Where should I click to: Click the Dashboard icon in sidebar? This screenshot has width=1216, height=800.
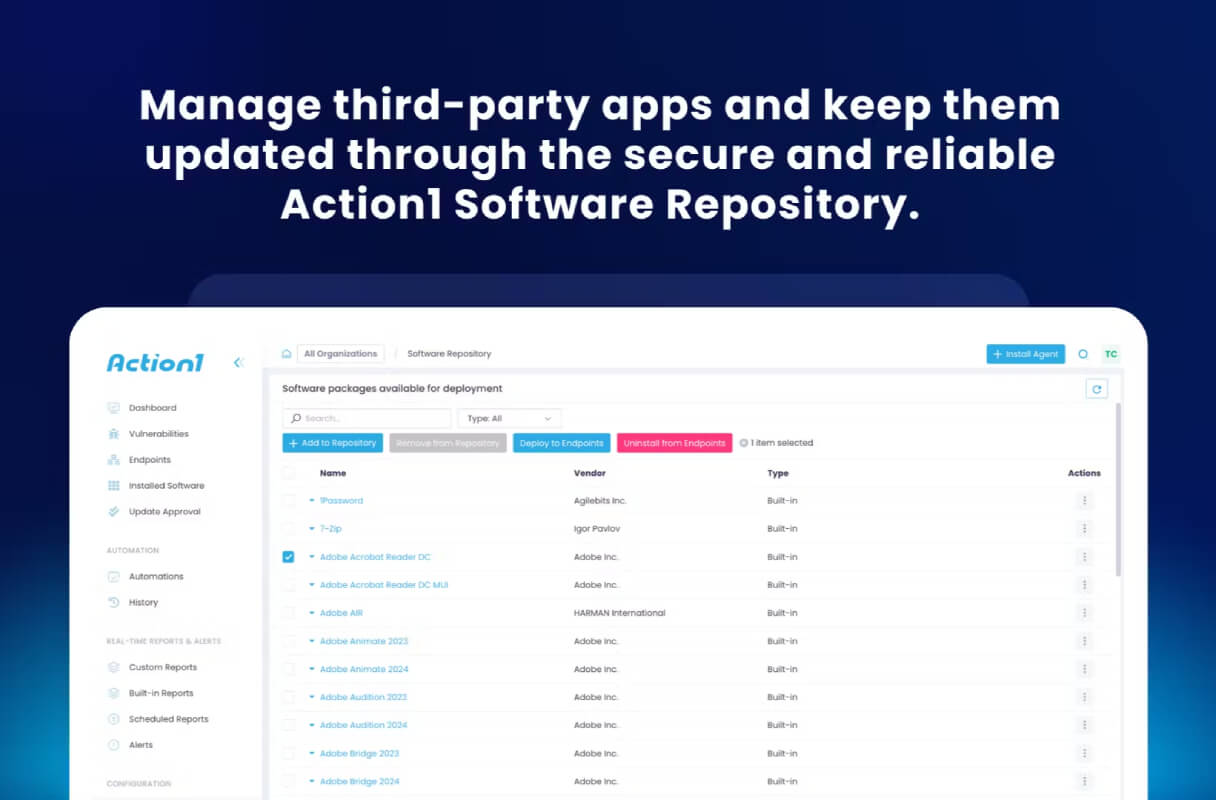[114, 408]
